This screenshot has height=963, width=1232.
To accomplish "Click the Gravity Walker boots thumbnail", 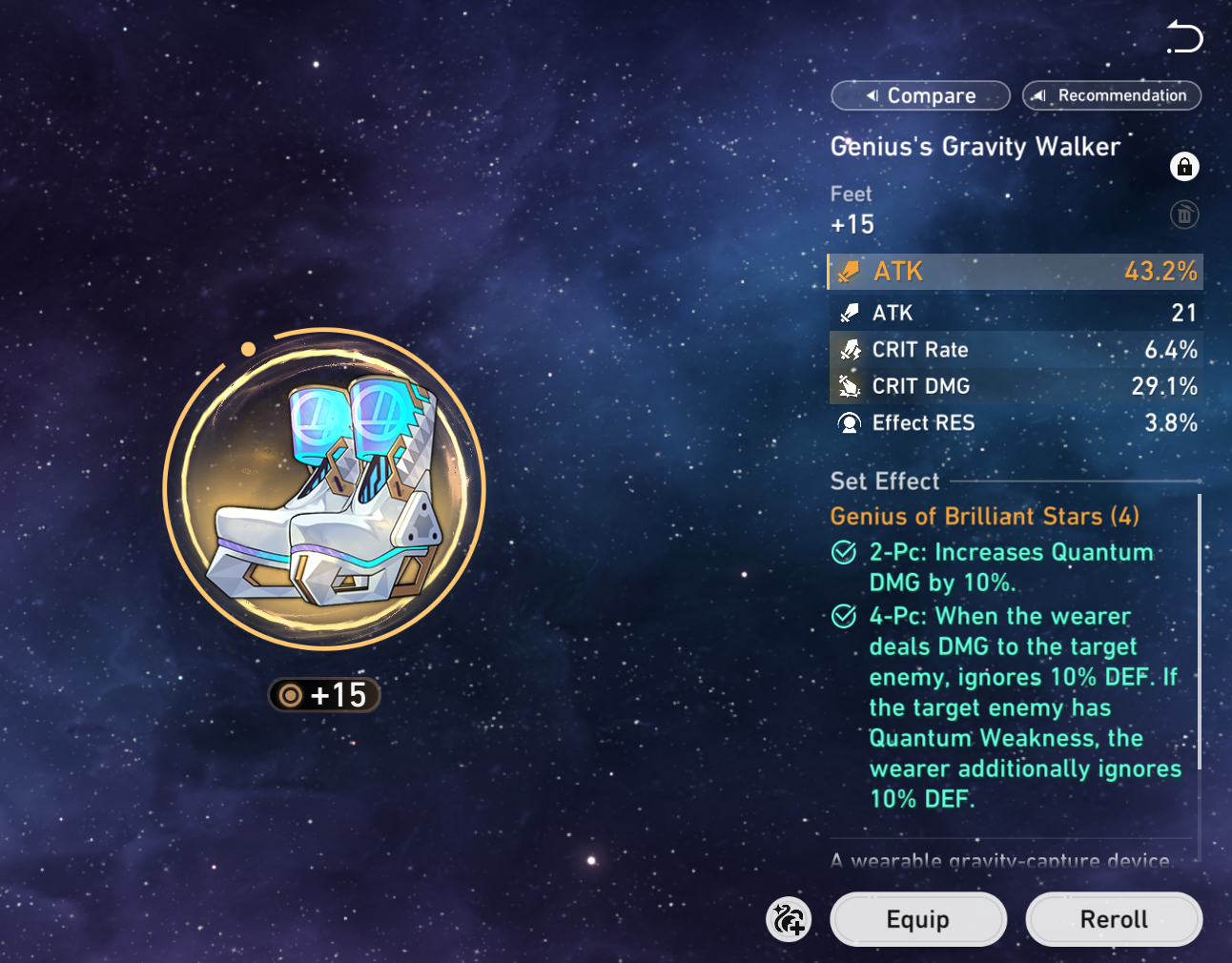I will pyautogui.click(x=324, y=489).
